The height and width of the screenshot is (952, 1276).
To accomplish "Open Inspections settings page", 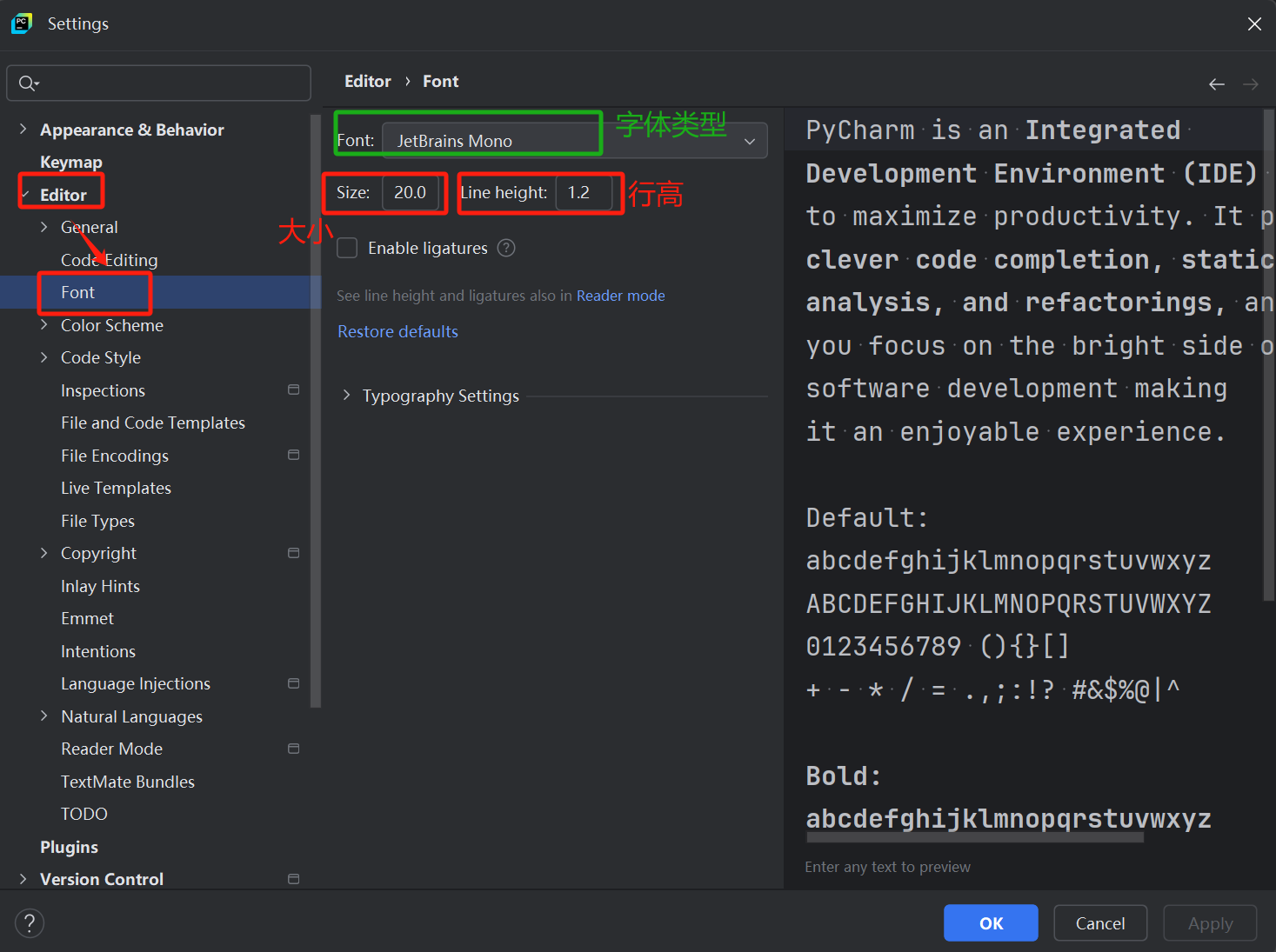I will click(x=103, y=390).
